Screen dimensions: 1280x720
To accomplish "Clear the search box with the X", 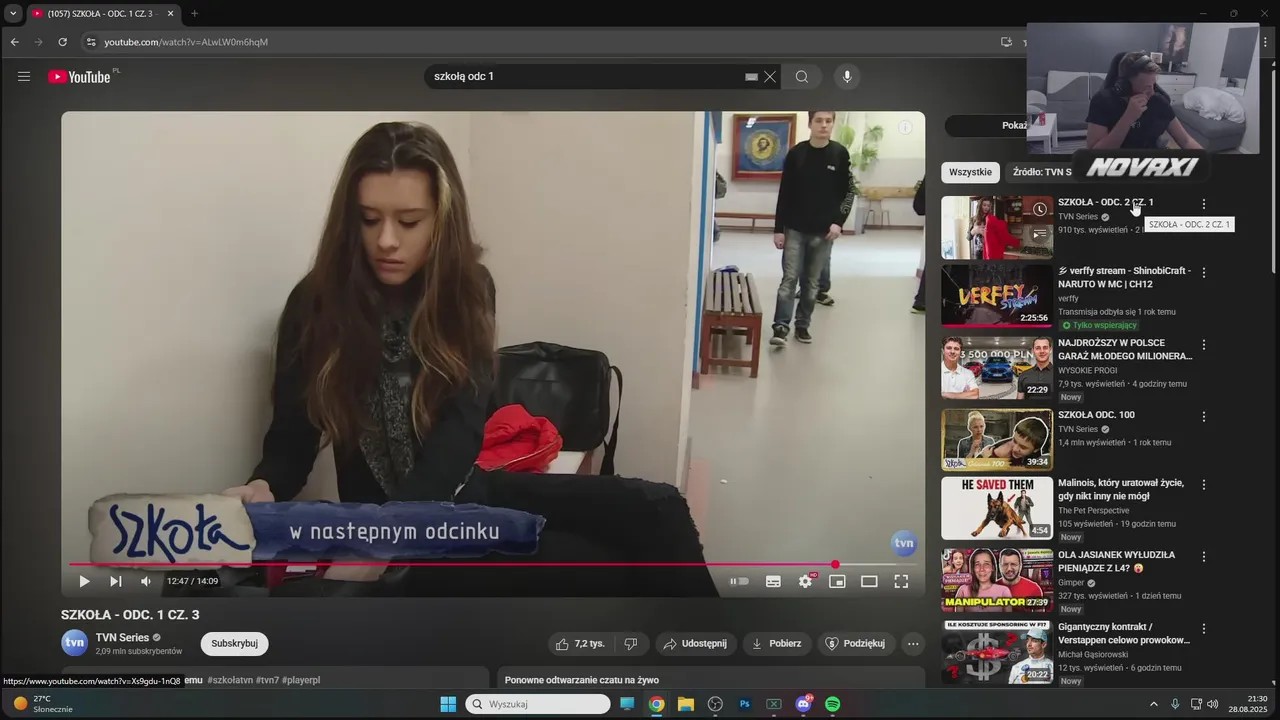I will point(770,77).
